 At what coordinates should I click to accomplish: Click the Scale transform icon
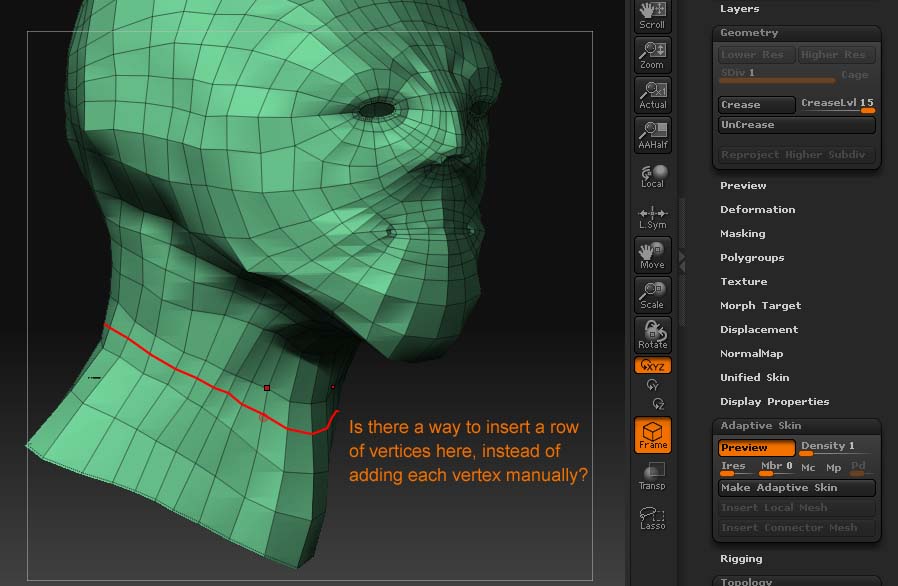point(651,296)
